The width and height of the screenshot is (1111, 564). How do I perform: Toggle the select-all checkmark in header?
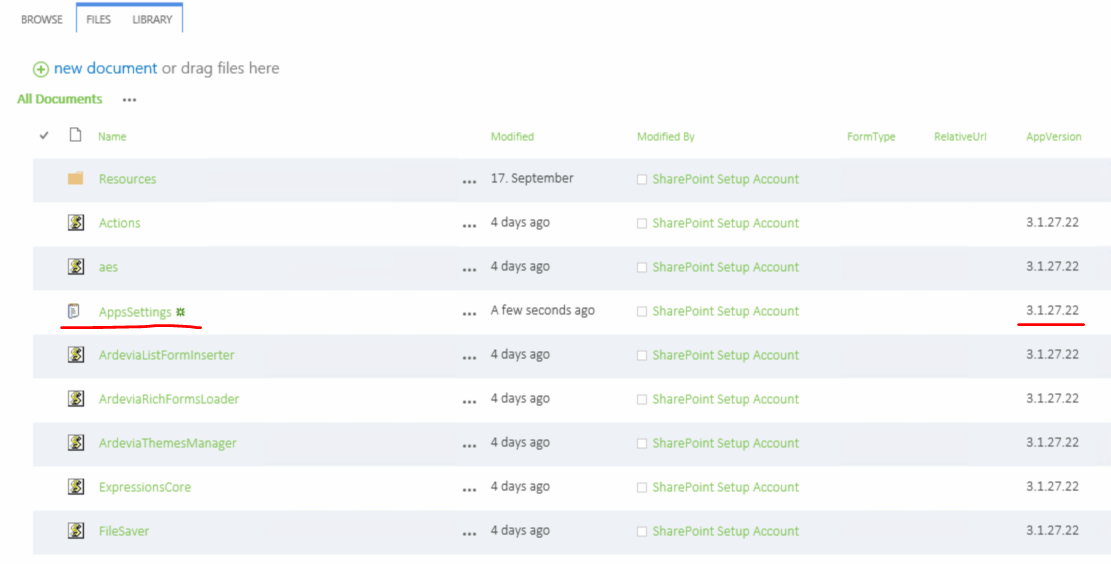tap(44, 136)
